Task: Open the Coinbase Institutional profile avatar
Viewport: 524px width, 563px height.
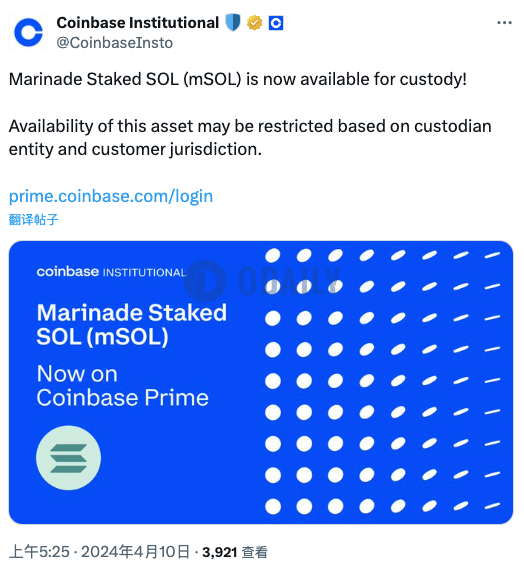Action: [x=28, y=32]
